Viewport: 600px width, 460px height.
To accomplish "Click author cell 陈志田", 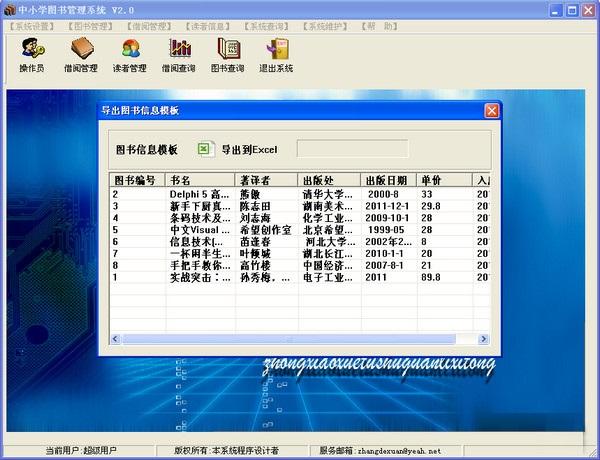I will coord(255,206).
